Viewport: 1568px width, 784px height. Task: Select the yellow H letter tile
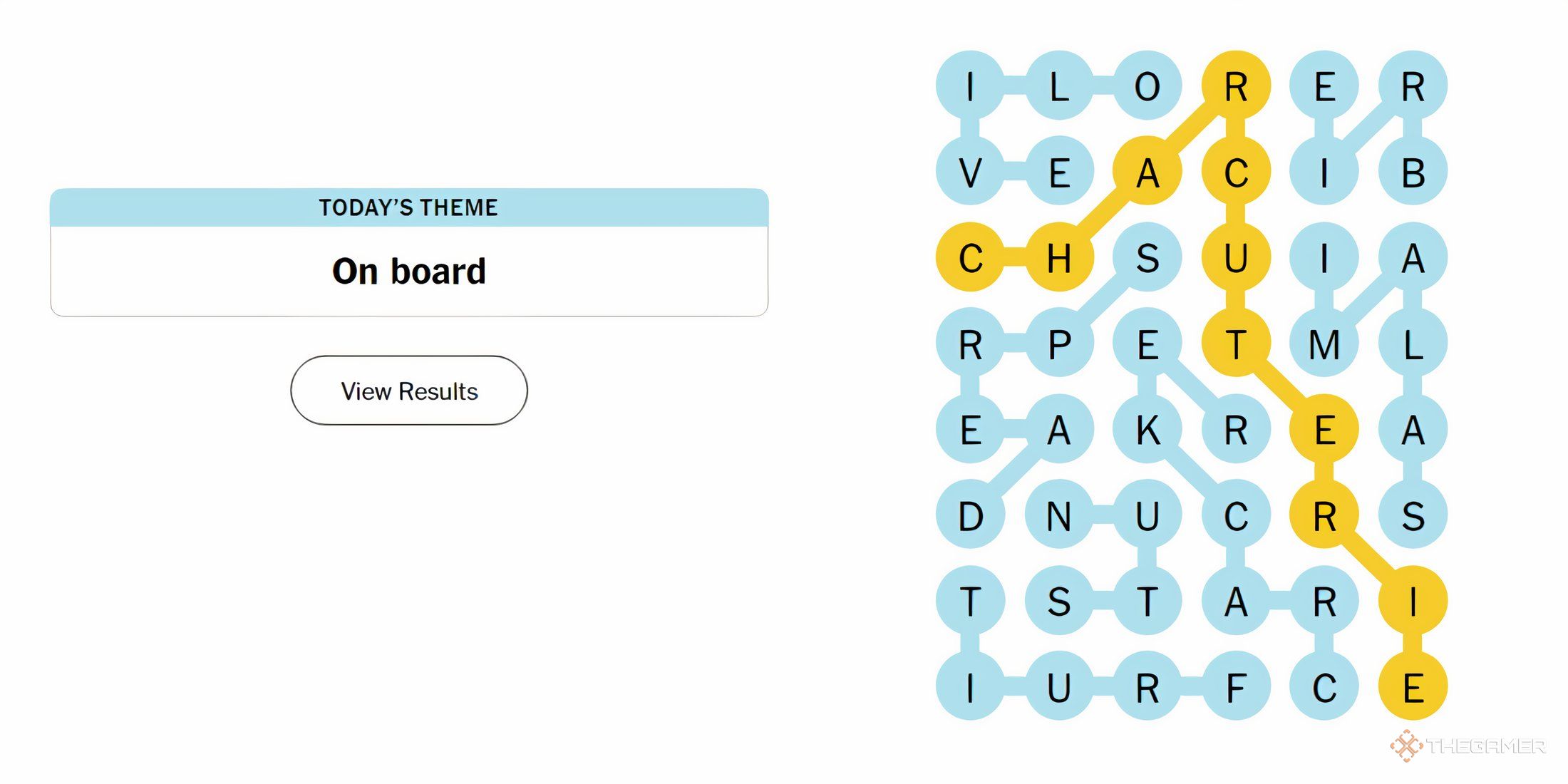[1059, 257]
